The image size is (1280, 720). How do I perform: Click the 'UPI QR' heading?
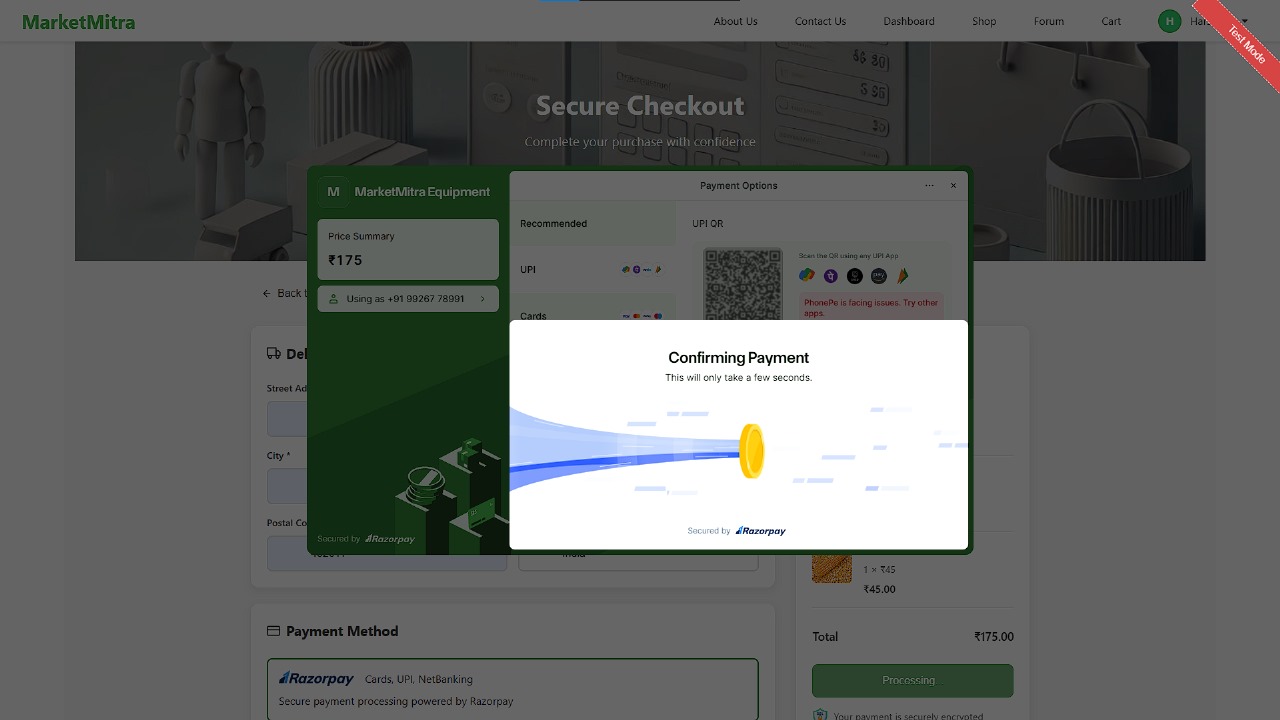708,224
